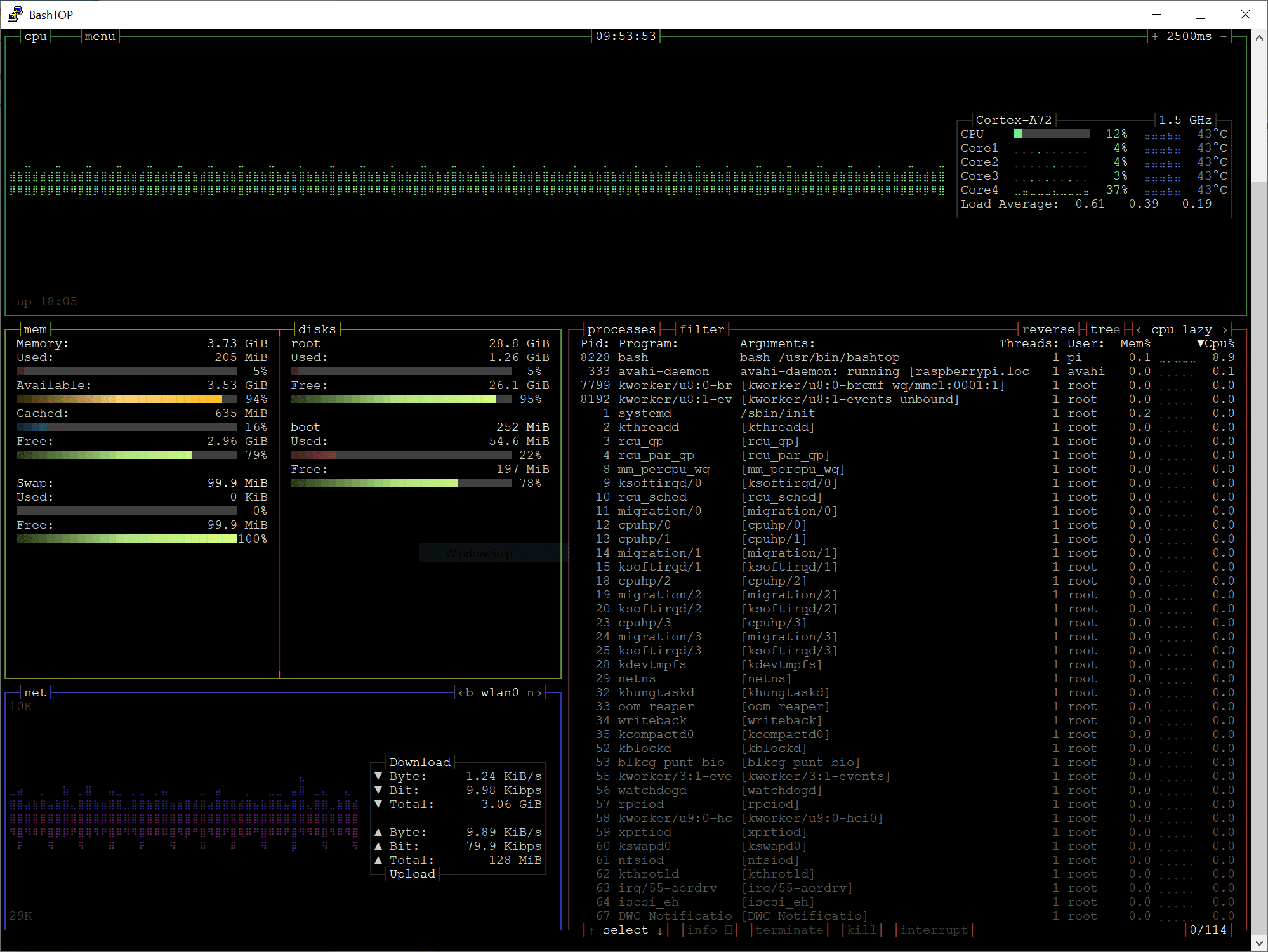This screenshot has height=952, width=1268.
Task: Move process selection down with the arrow
Action: (660, 930)
